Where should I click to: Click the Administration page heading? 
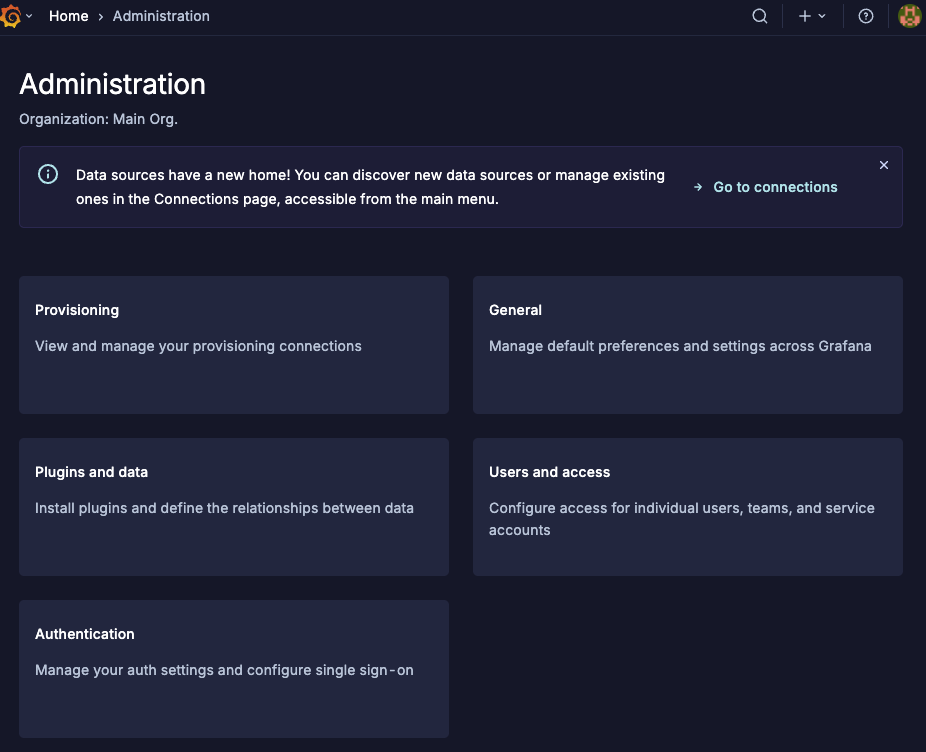point(113,84)
